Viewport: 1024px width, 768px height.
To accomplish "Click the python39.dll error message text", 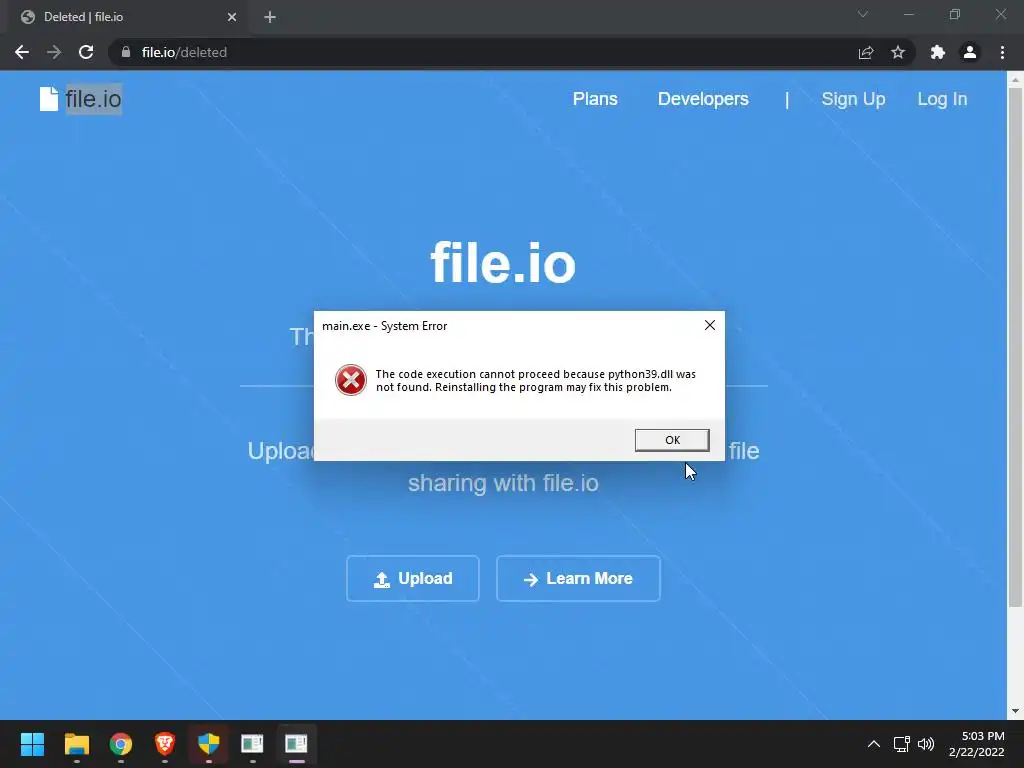I will pos(536,381).
